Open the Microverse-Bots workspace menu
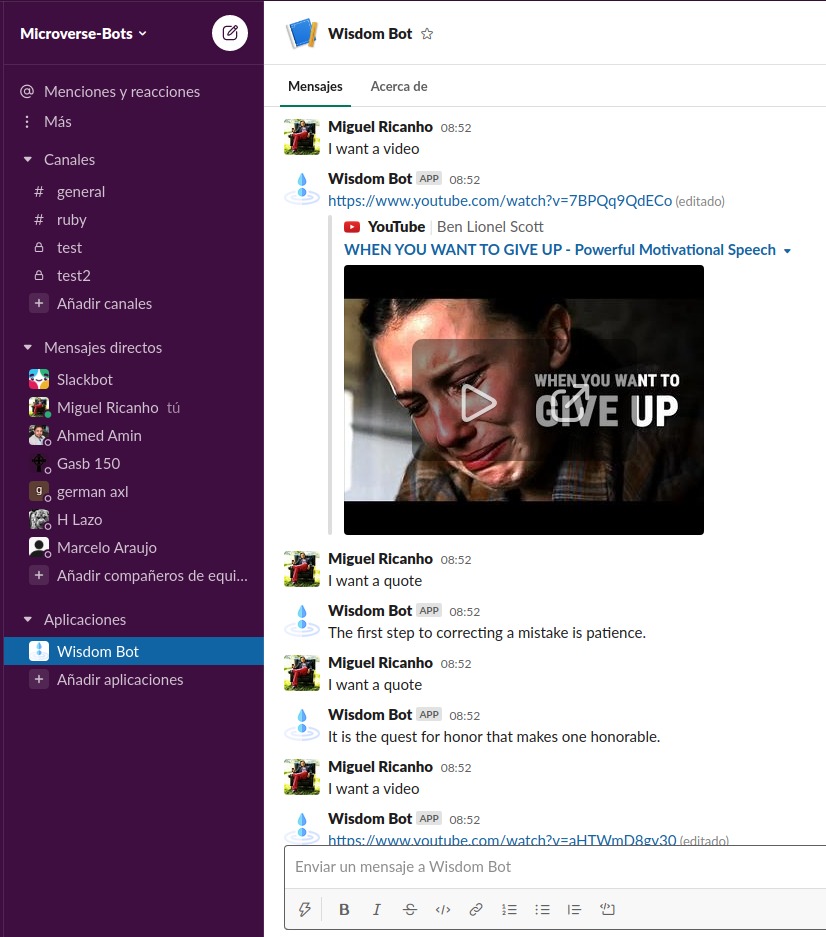 tap(83, 33)
